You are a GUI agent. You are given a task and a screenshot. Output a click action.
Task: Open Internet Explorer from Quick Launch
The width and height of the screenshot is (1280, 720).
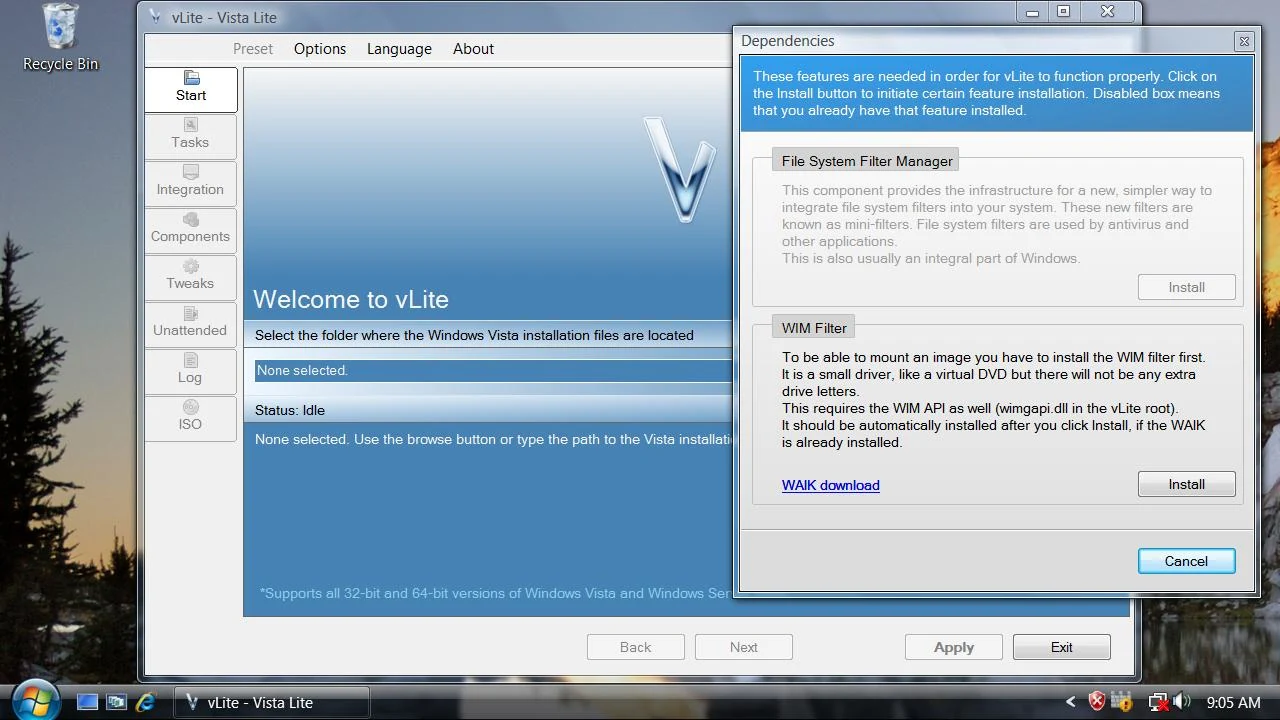(146, 702)
